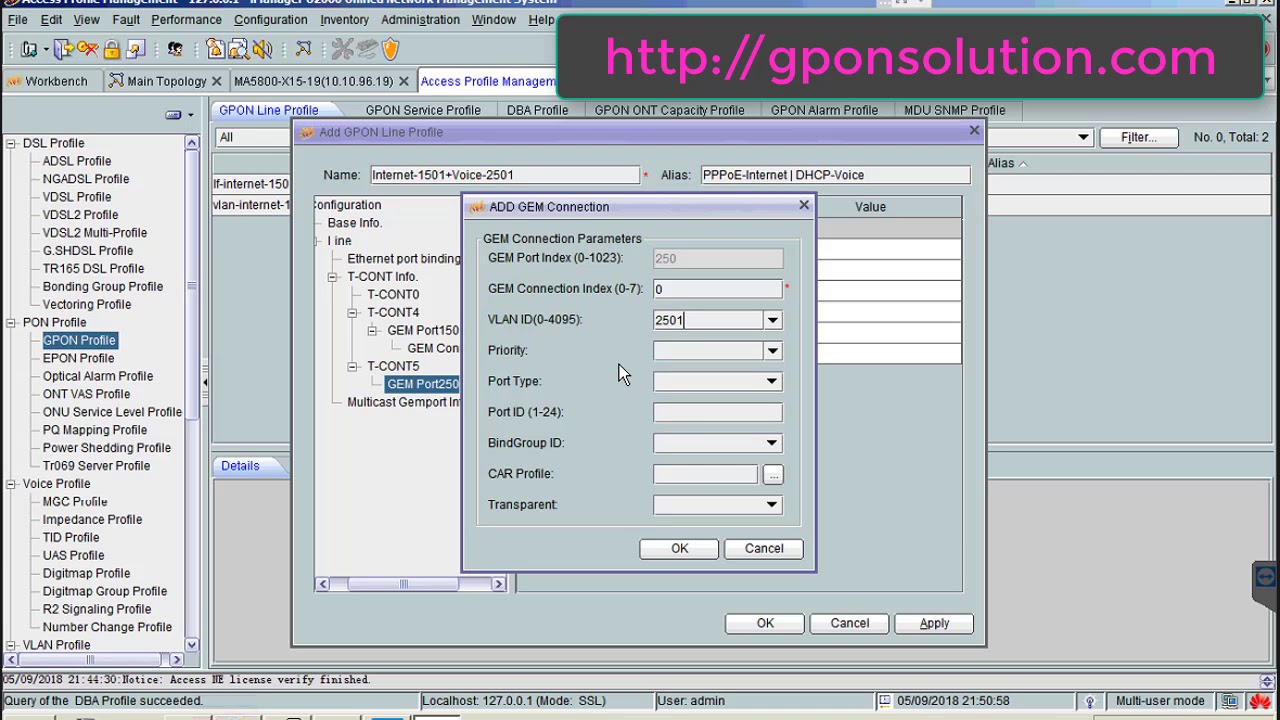The image size is (1280, 720).
Task: Click the shortcut arrow window toolbar icon
Action: [x=135, y=49]
